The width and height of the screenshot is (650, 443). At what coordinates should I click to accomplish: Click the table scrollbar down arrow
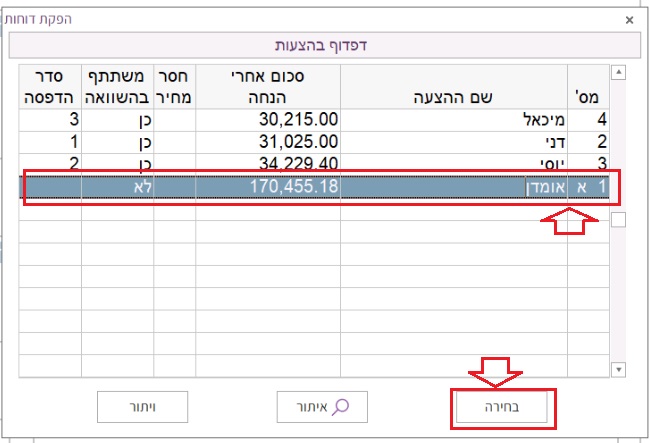[618, 369]
